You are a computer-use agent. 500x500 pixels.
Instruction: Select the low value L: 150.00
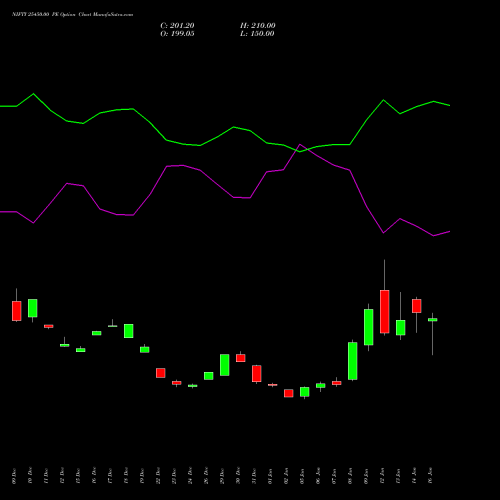[257, 34]
